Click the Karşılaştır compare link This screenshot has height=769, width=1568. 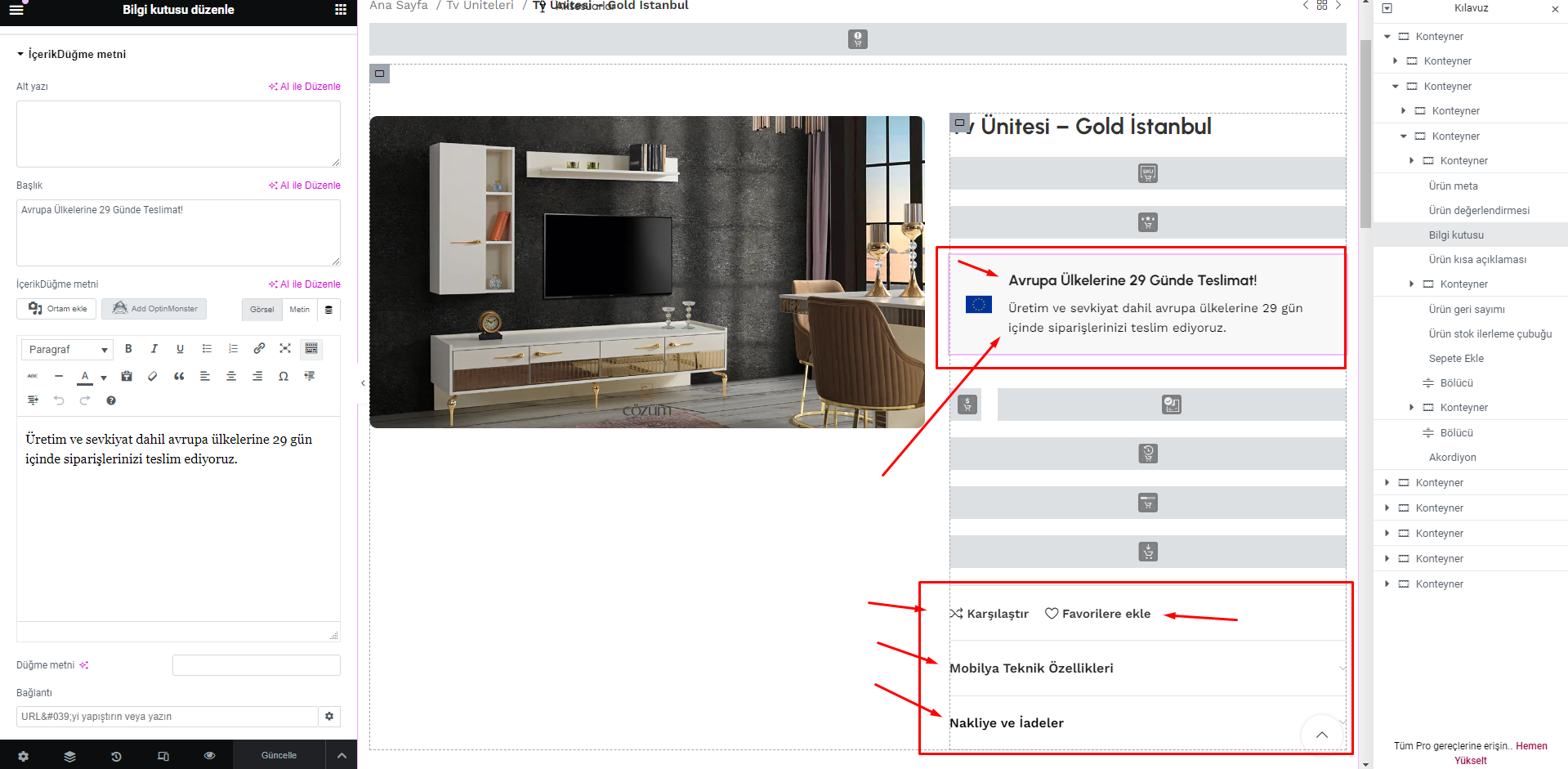[989, 614]
